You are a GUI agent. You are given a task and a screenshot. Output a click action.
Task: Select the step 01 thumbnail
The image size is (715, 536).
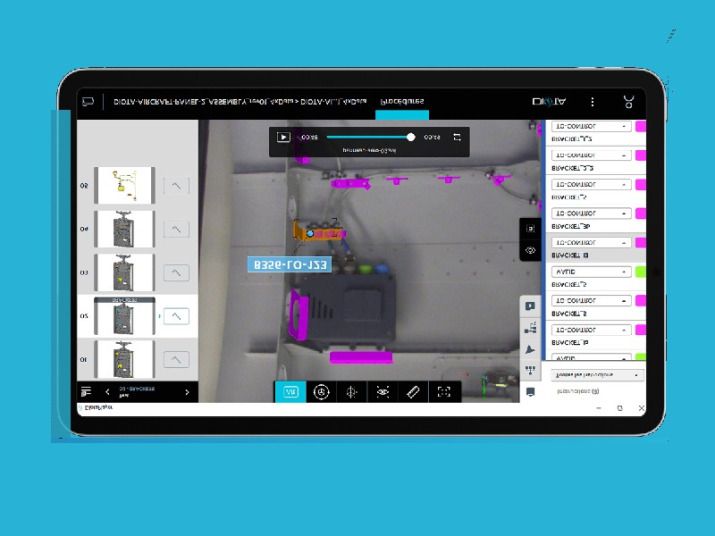tap(124, 359)
